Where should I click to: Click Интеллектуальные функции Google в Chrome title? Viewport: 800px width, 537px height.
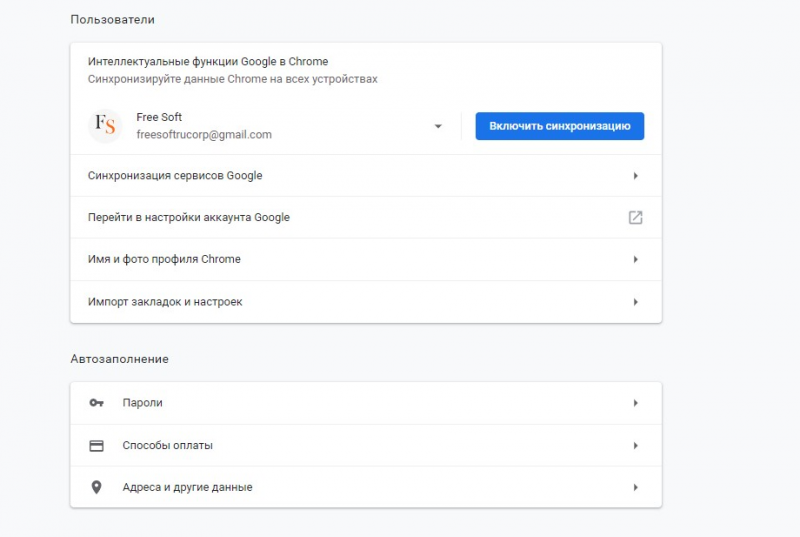click(208, 62)
